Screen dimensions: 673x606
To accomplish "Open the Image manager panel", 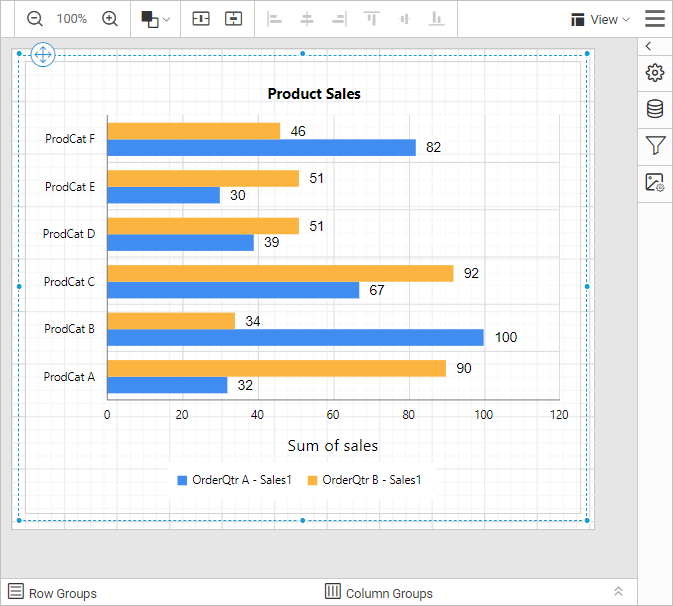I will (x=655, y=182).
